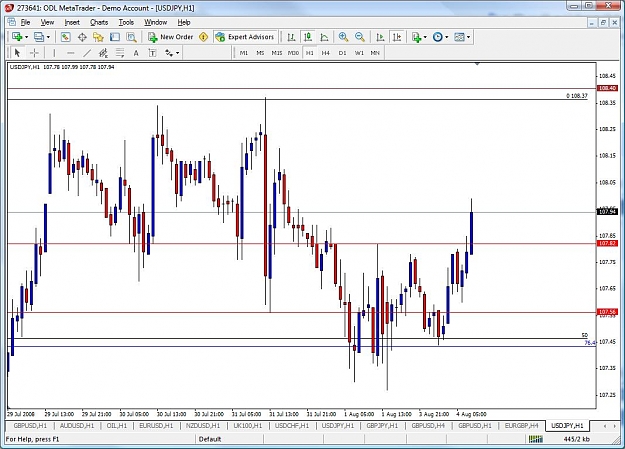Image resolution: width=625 pixels, height=449 pixels.
Task: Click the connection status bars indicator
Action: 536,439
